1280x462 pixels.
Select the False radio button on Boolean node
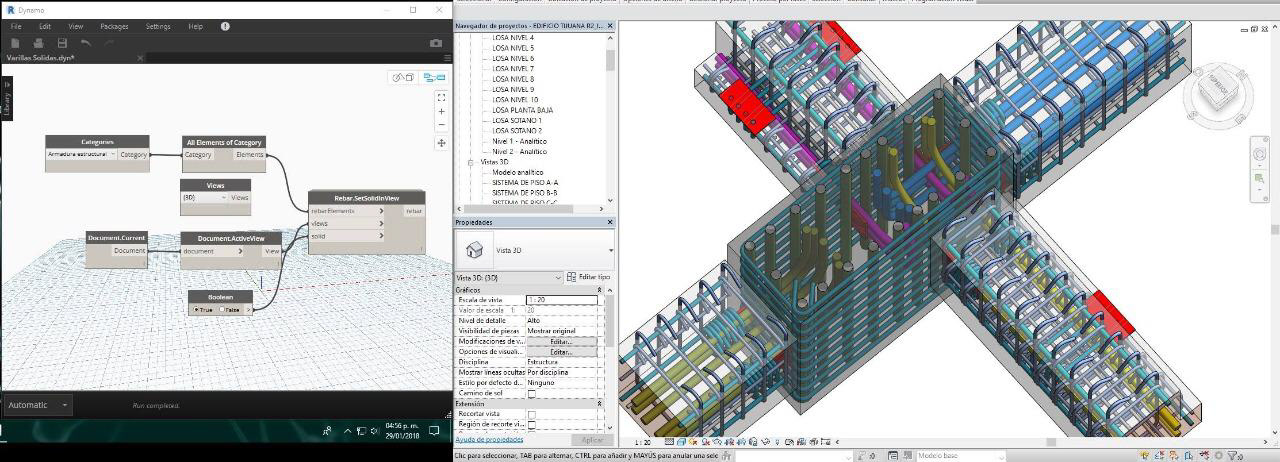point(222,310)
